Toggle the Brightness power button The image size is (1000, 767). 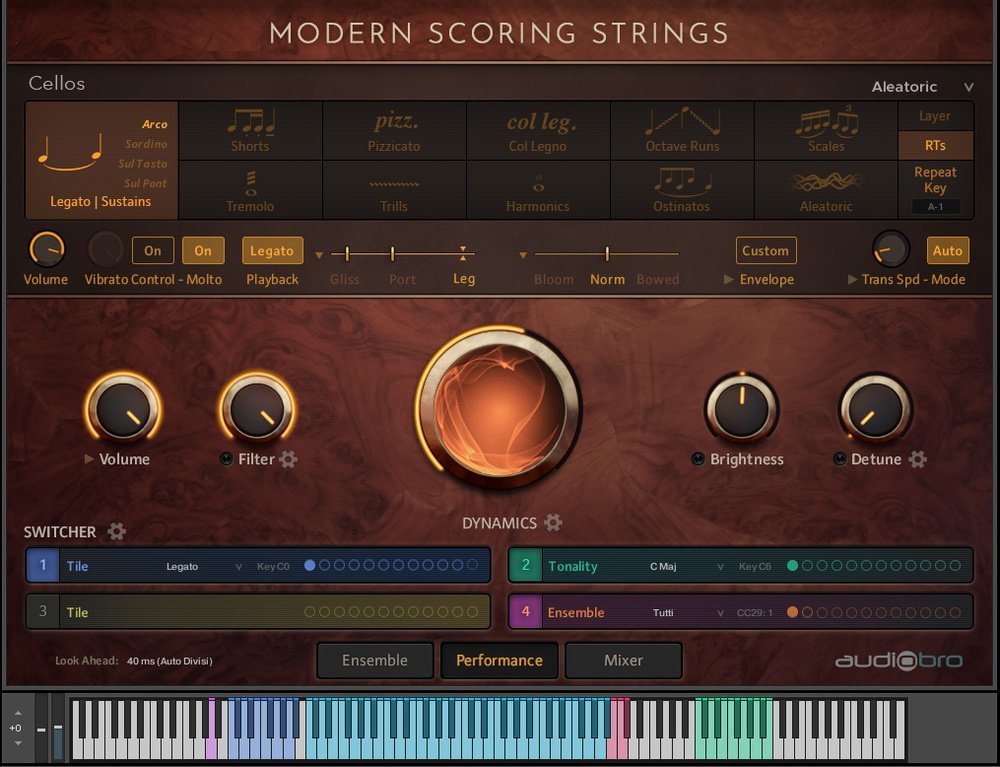click(698, 460)
